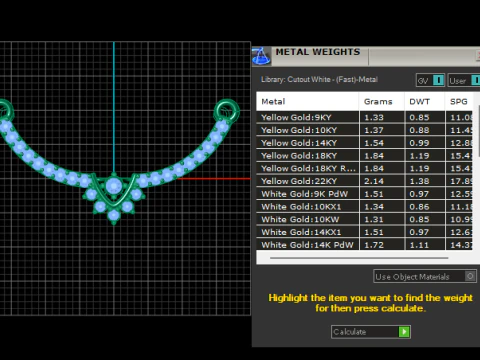
Task: Click the bottom-most gem of pendant
Action: coord(114,215)
